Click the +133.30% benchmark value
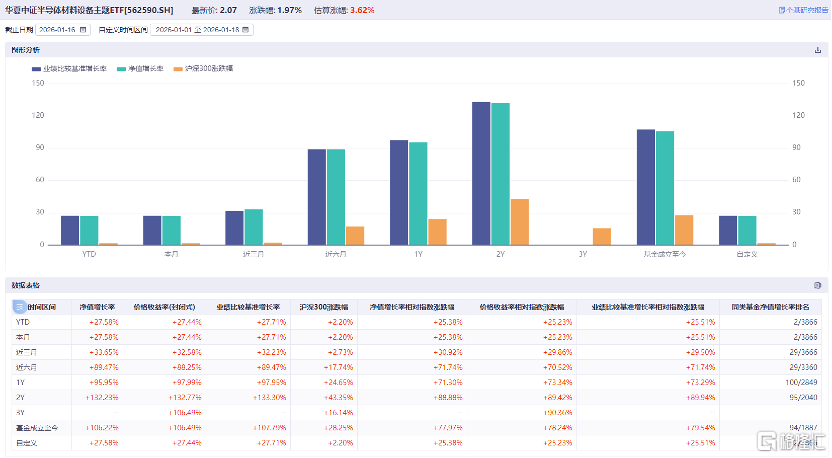 (270, 397)
